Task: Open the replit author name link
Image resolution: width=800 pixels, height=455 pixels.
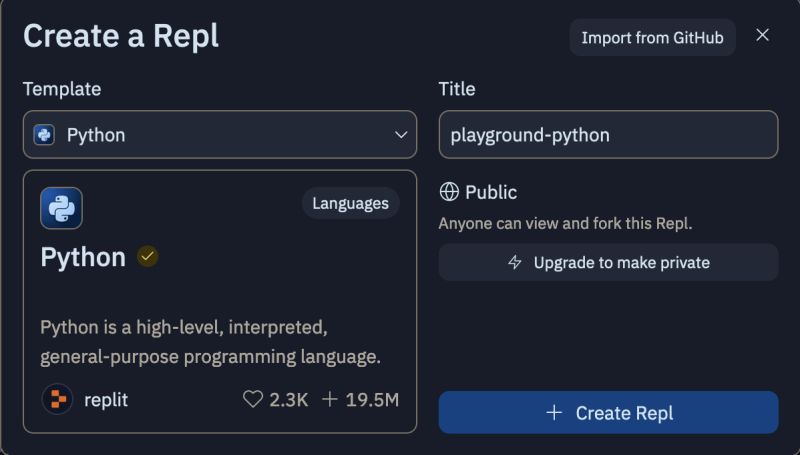Action: click(x=106, y=400)
